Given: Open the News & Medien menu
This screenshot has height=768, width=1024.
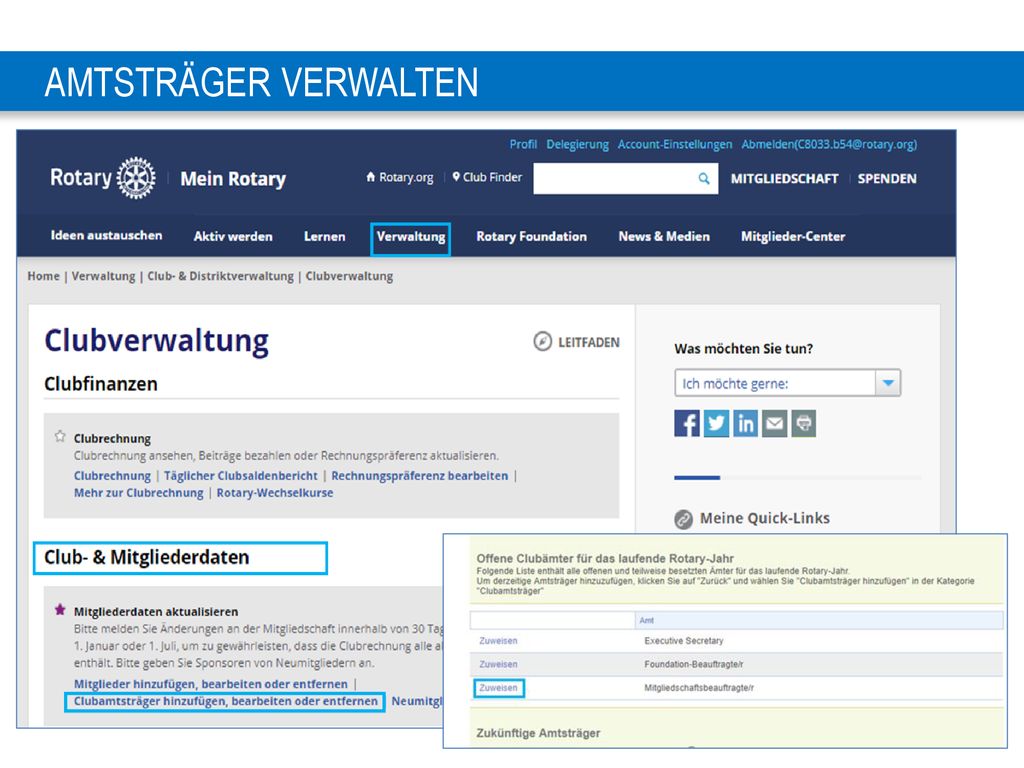Looking at the screenshot, I should pyautogui.click(x=664, y=236).
